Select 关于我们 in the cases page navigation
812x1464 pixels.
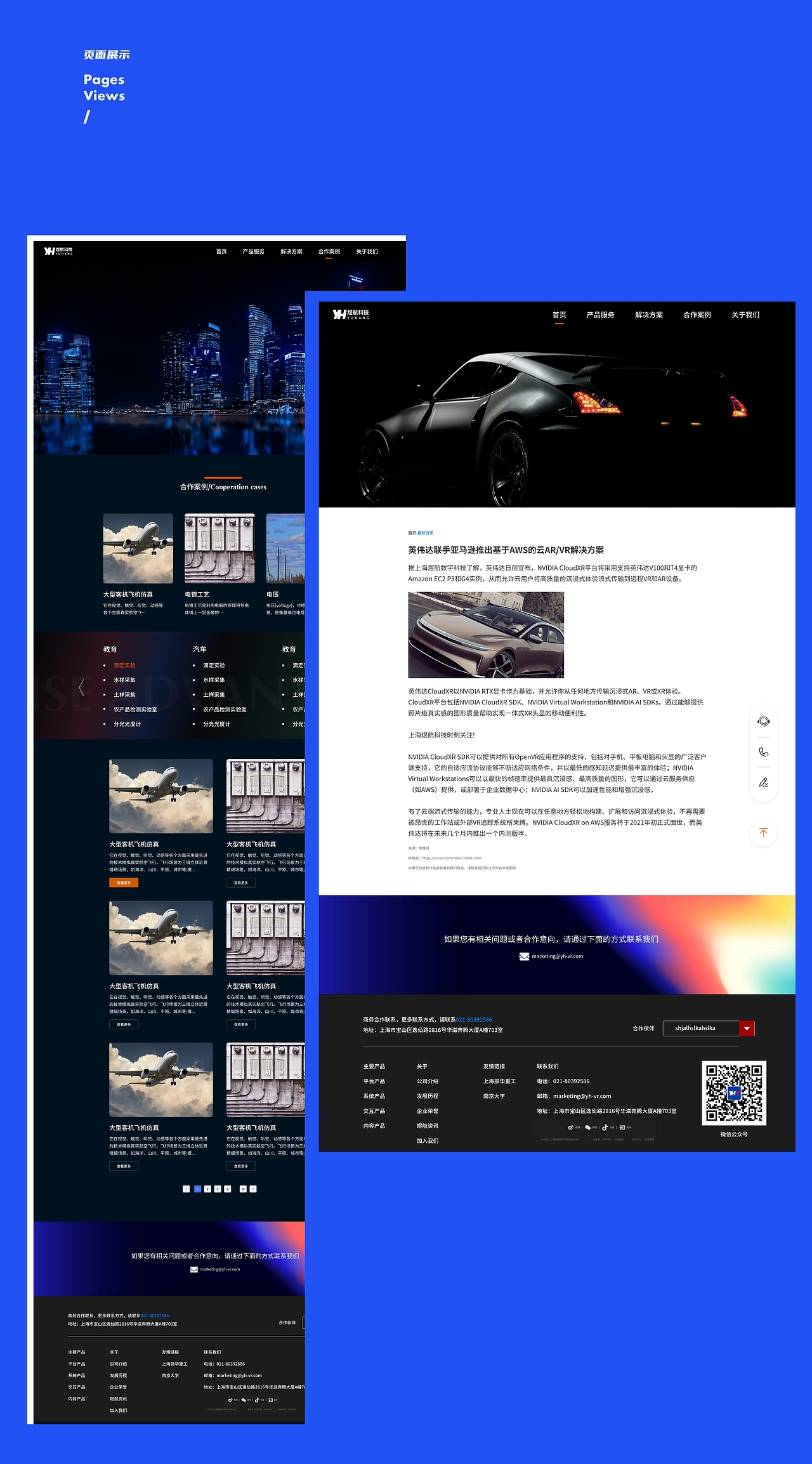367,251
